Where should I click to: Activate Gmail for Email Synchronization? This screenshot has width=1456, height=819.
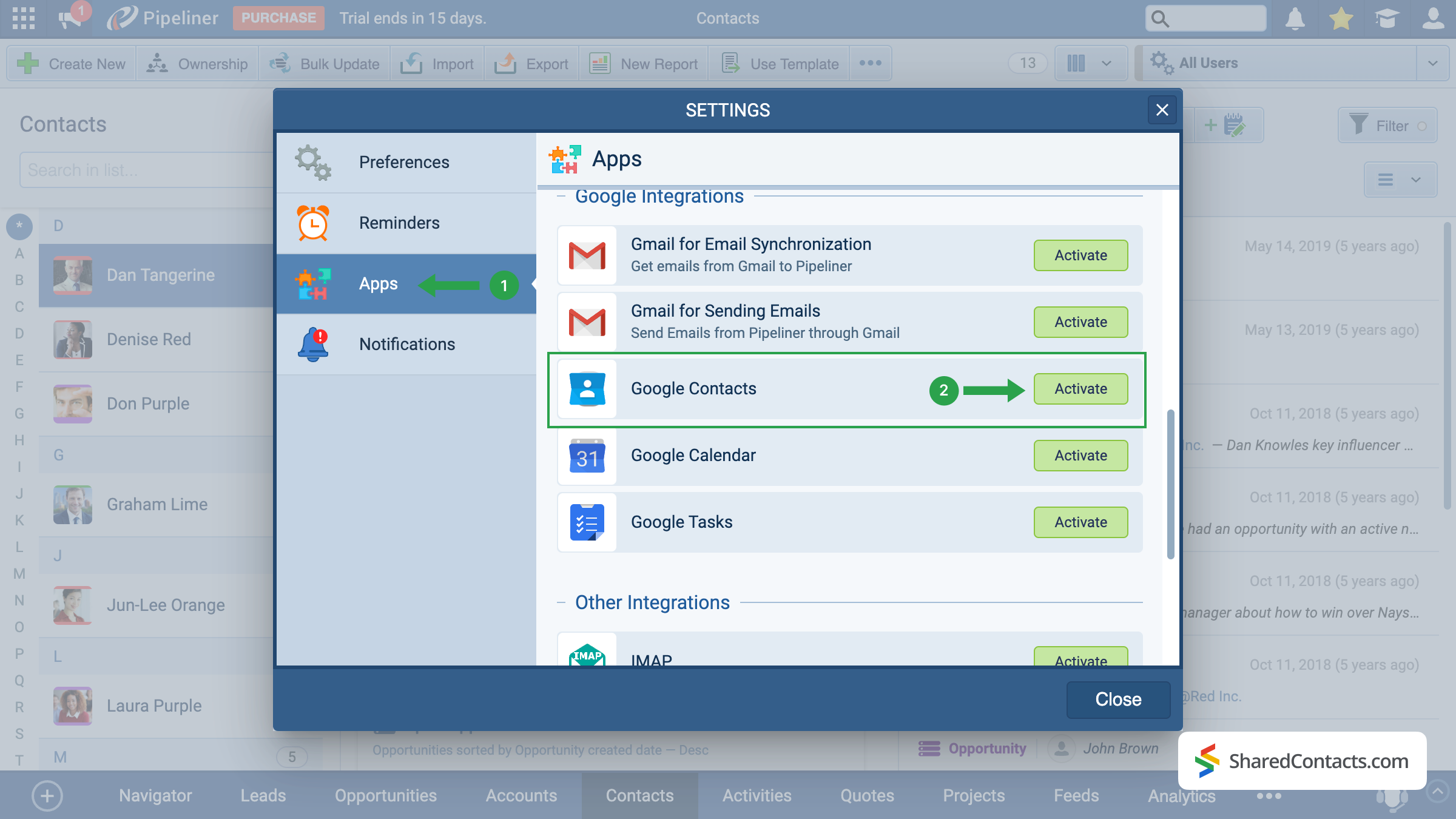[x=1080, y=255]
